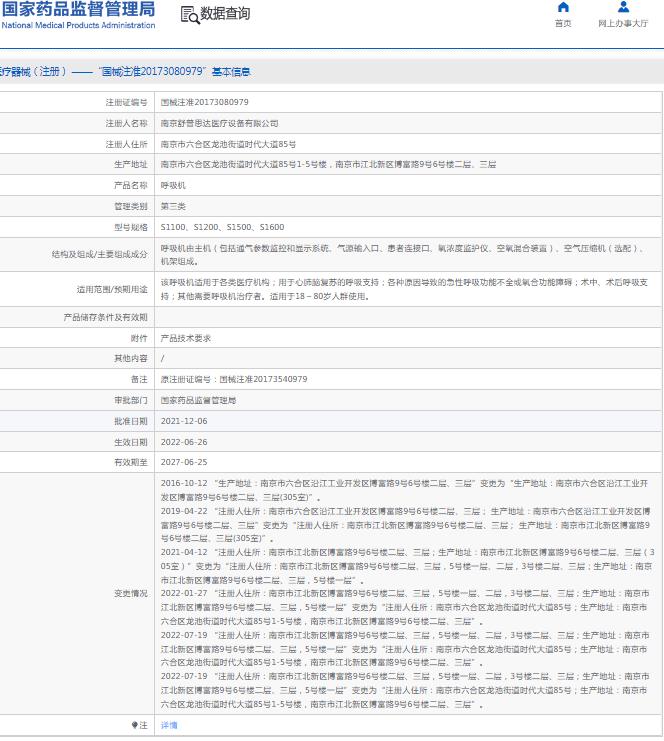Viewport: 664px width, 741px height.
Task: Select registration number value 国械注准20173080979
Action: (x=204, y=102)
